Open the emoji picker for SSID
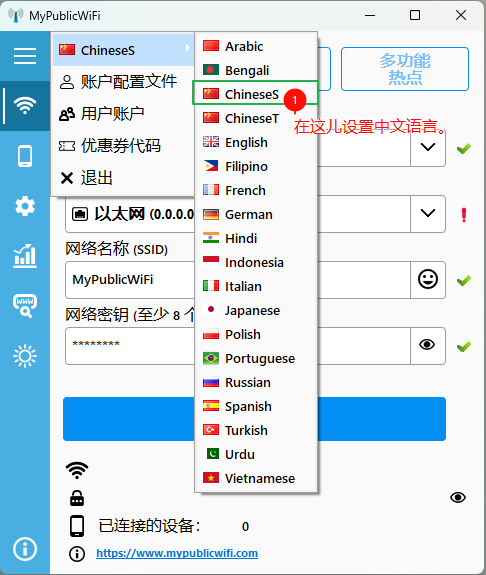The width and height of the screenshot is (486, 575). pos(428,279)
